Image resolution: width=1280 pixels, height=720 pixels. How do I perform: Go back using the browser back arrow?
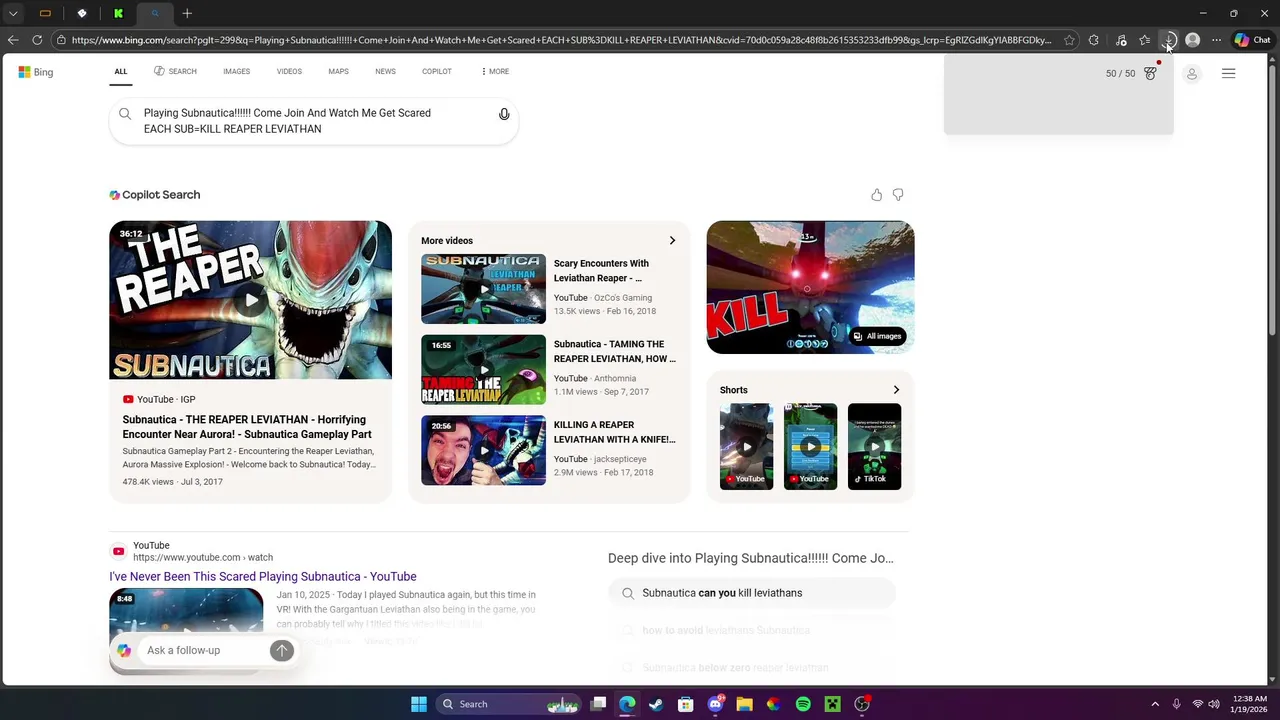[x=13, y=40]
